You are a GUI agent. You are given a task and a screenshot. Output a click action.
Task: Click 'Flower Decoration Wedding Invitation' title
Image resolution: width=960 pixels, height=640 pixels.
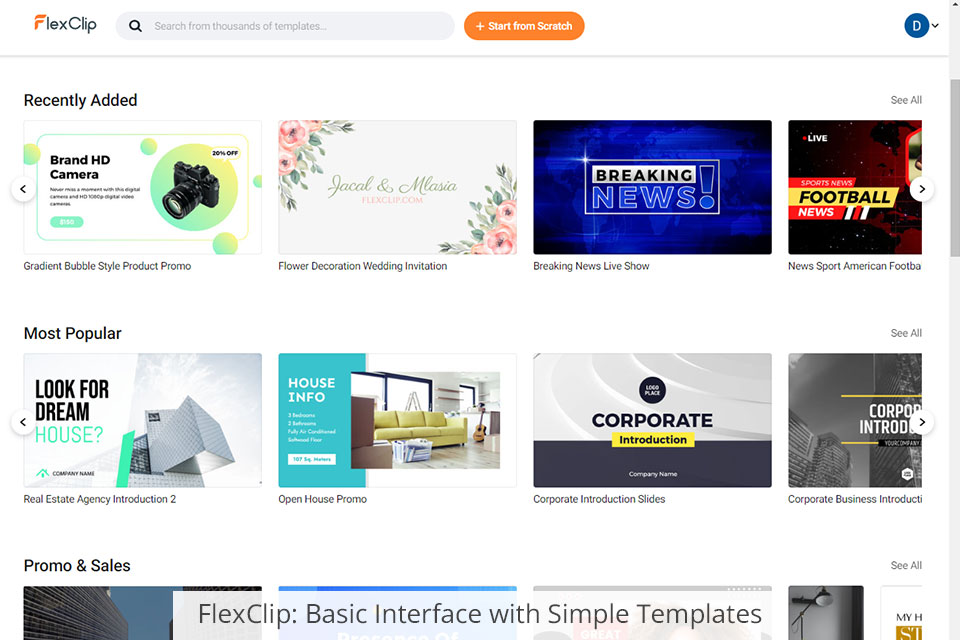point(362,266)
